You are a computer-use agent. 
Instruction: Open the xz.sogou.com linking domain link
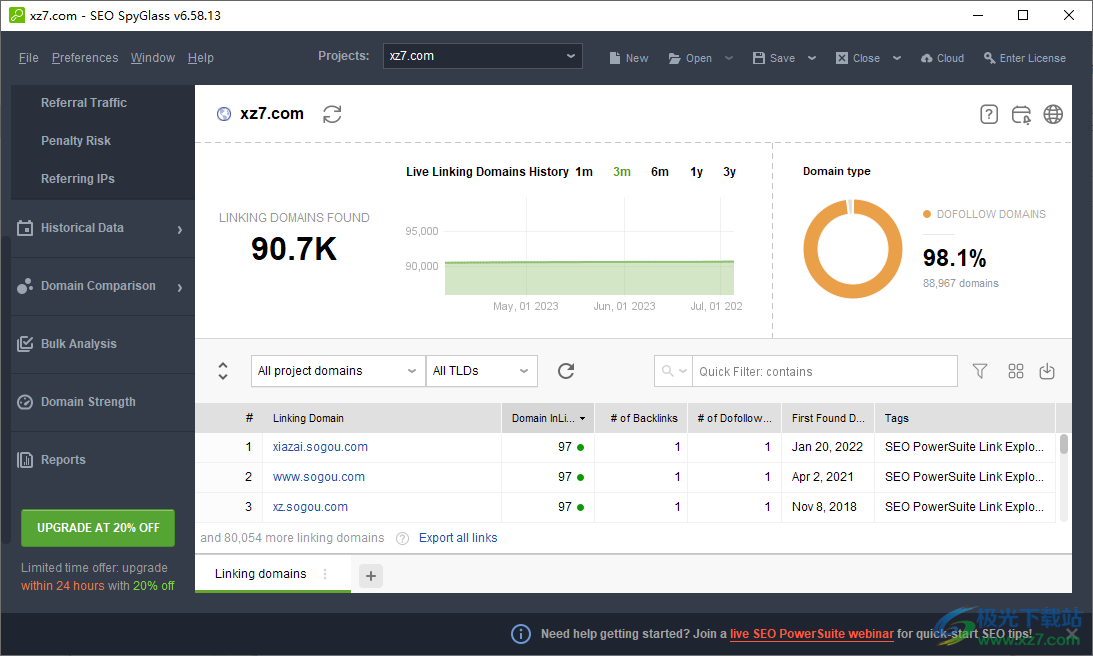coord(310,507)
